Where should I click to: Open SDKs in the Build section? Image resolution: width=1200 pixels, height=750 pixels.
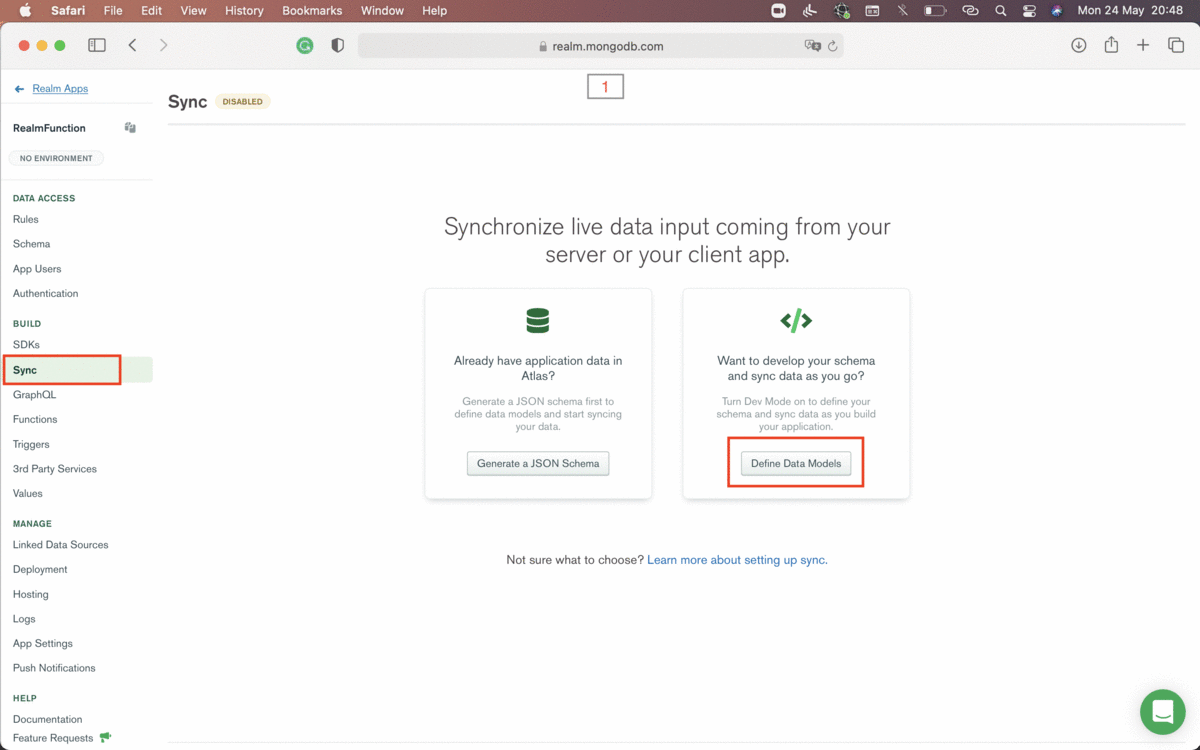tap(26, 345)
